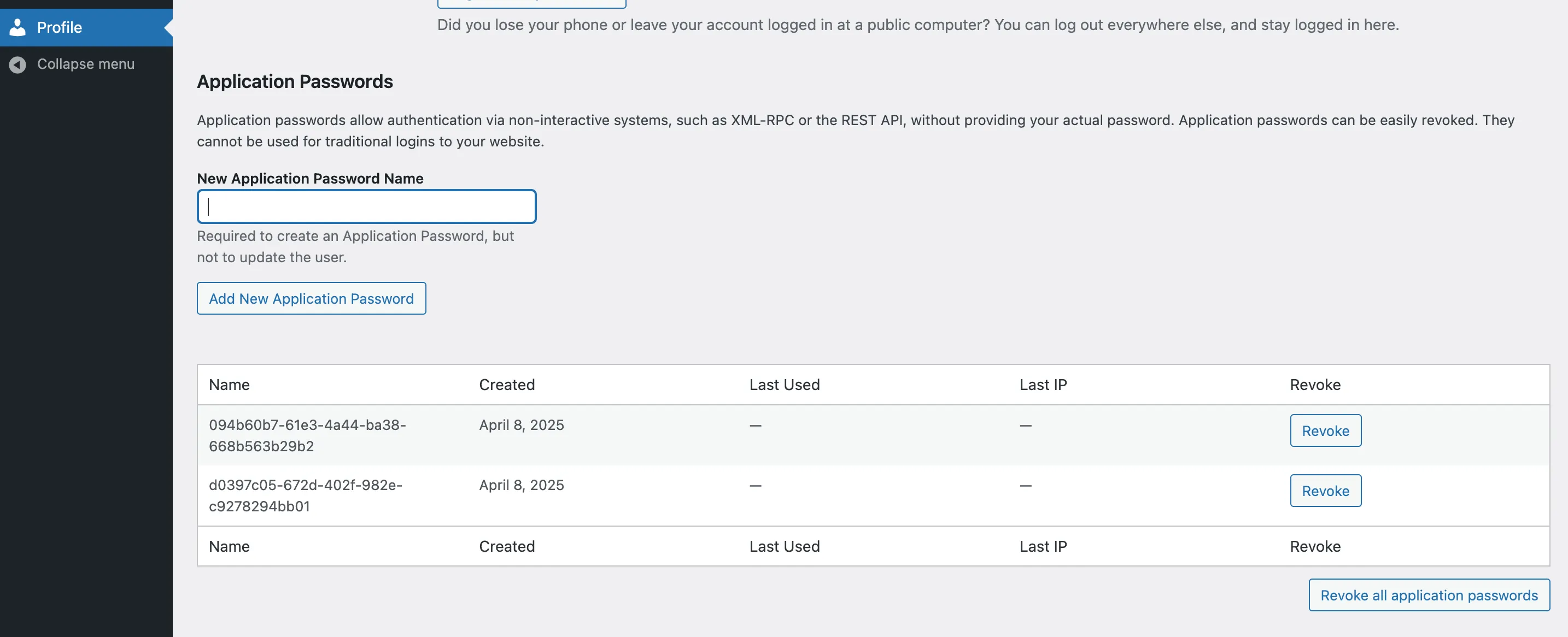Click the Last IP footer label
The height and width of the screenshot is (637, 1568).
click(x=1043, y=546)
